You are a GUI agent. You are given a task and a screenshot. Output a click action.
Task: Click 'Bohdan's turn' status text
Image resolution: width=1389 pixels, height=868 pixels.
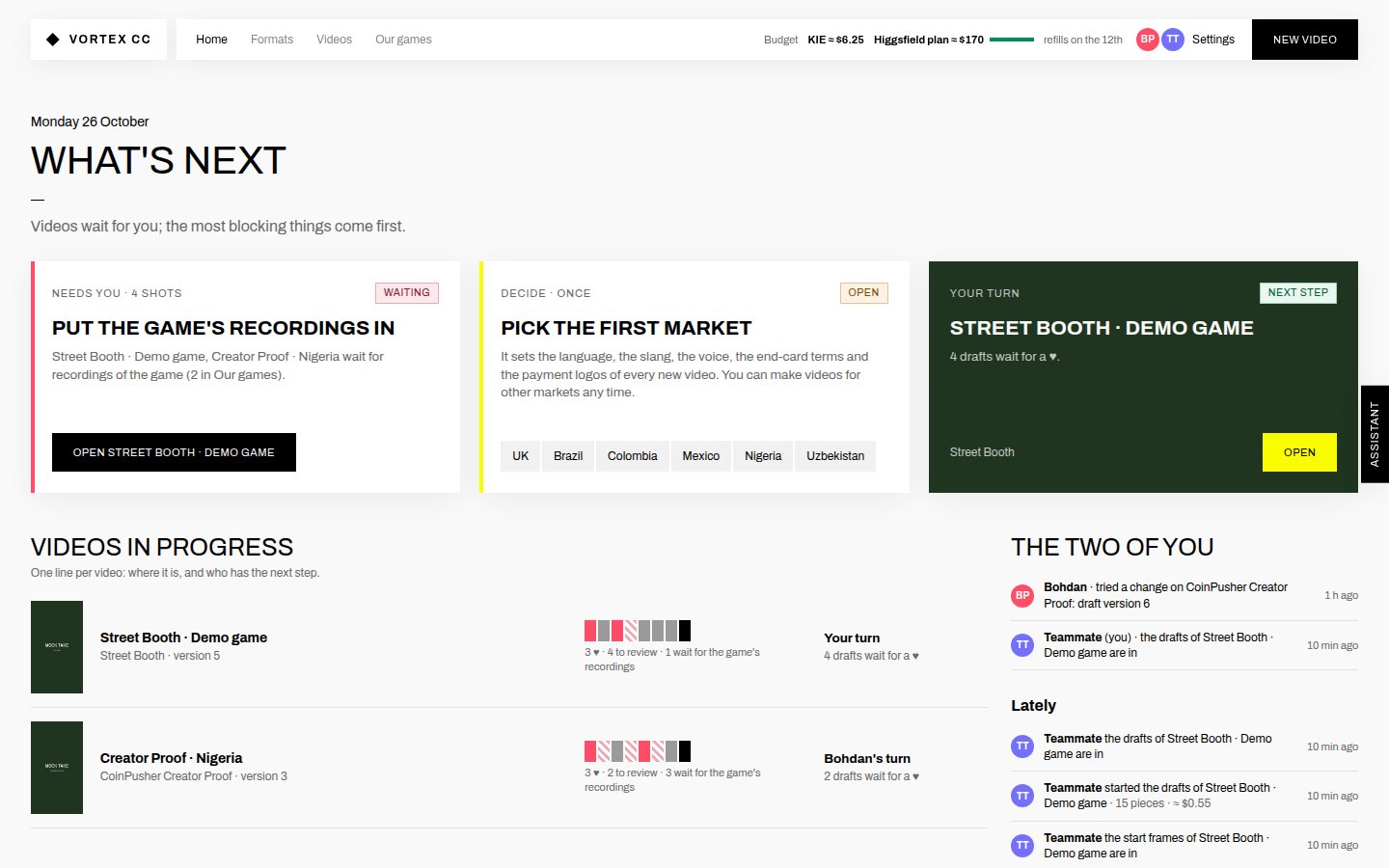click(867, 758)
